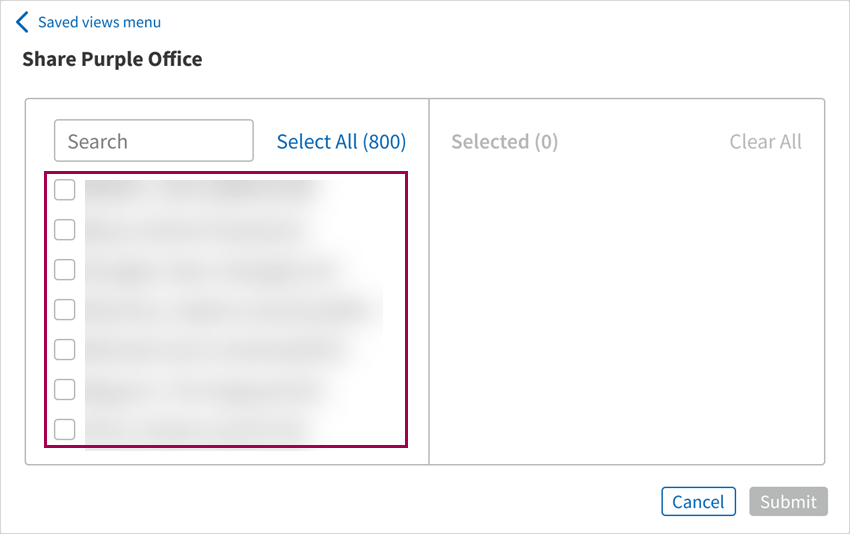Click the blurred name in the last row
Viewport: 850px width, 534px height.
tap(195, 430)
